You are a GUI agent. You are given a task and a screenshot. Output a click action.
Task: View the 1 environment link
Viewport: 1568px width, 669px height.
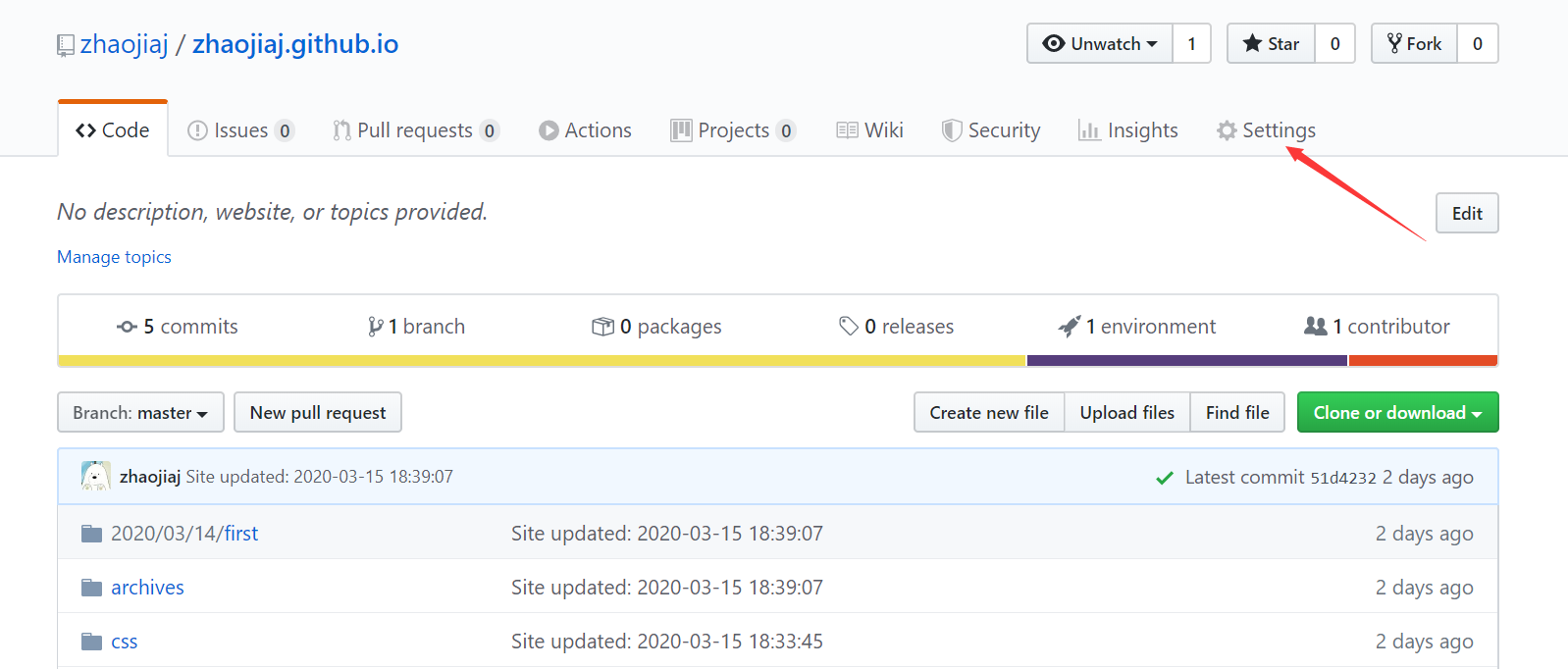point(1137,327)
